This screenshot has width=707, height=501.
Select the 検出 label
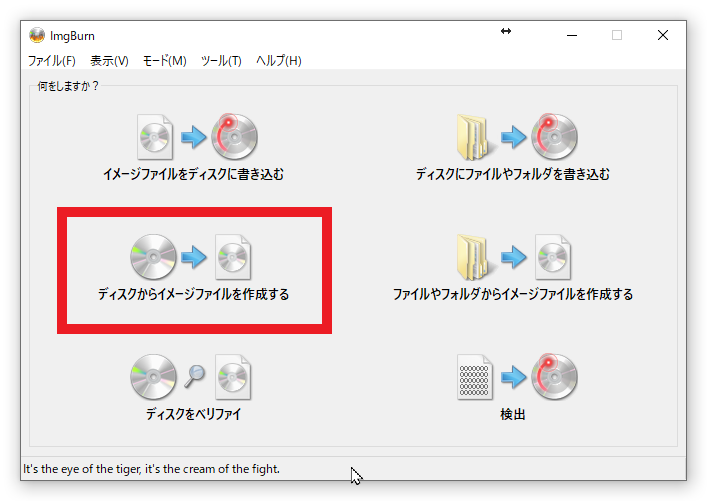click(x=513, y=414)
